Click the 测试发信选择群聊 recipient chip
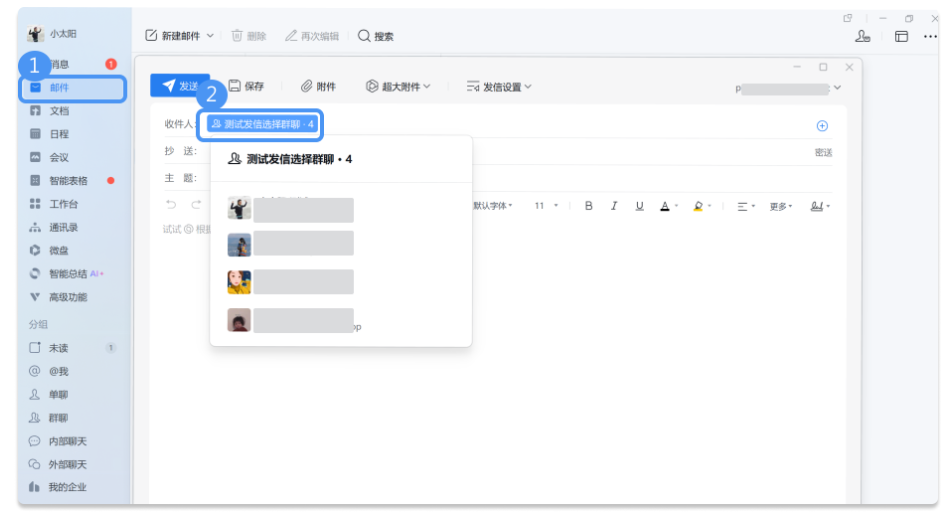 click(x=263, y=124)
